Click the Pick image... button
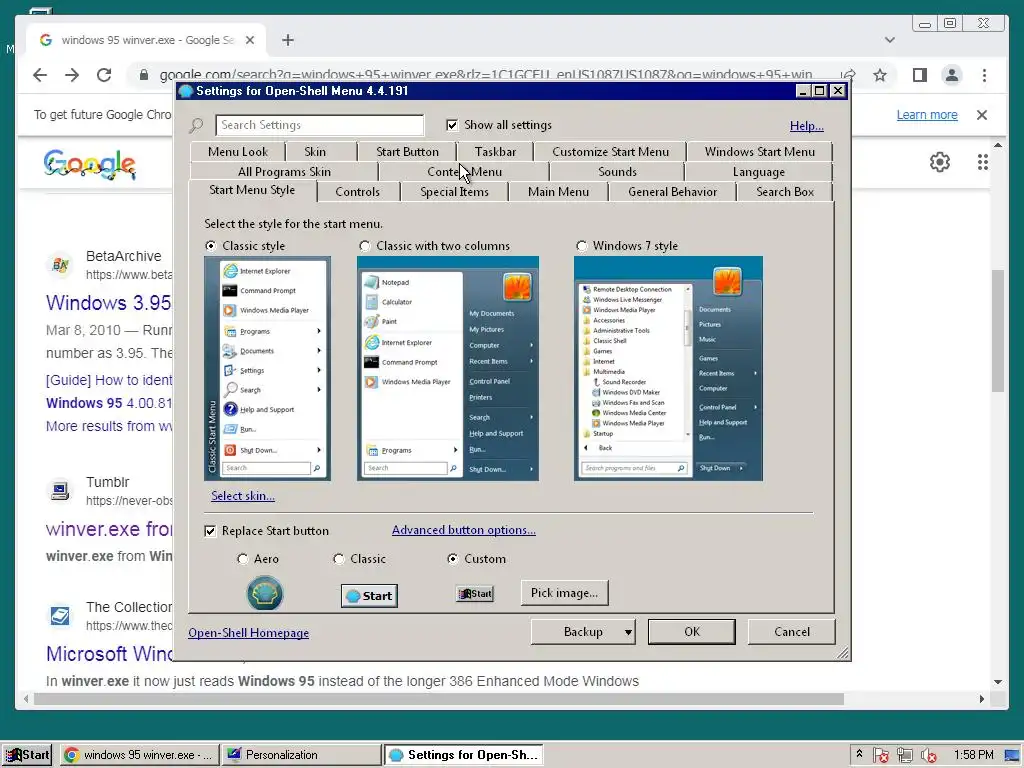The image size is (1024, 768). (564, 593)
